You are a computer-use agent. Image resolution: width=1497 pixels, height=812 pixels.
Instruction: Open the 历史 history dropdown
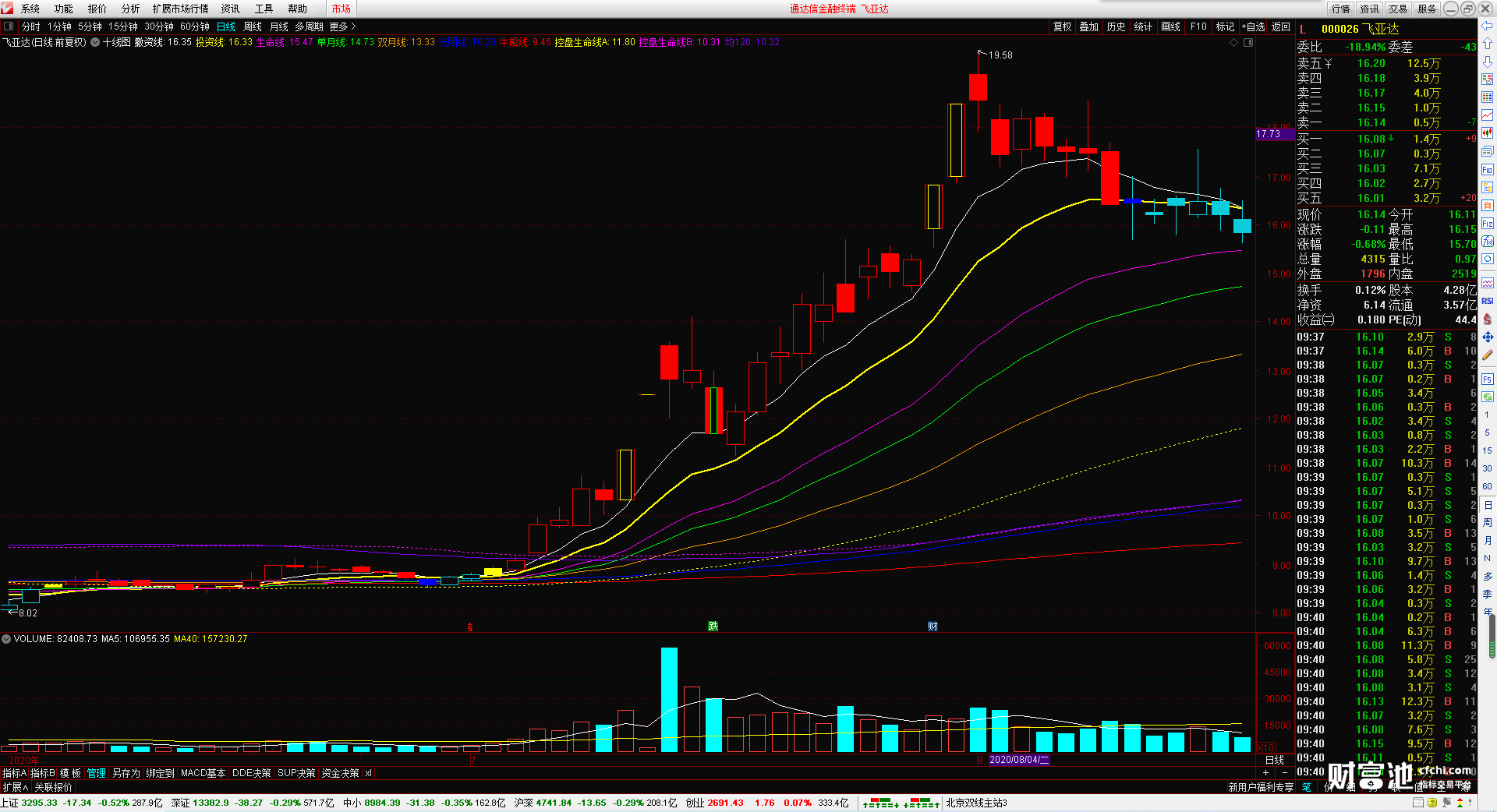click(1116, 26)
